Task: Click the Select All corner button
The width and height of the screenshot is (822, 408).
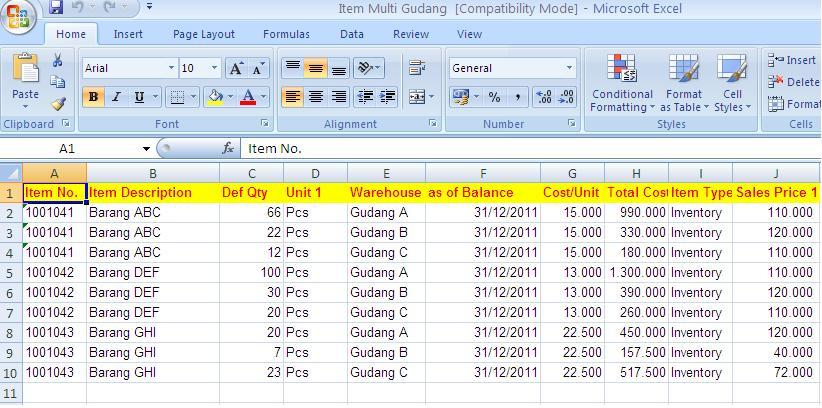Action: point(11,173)
